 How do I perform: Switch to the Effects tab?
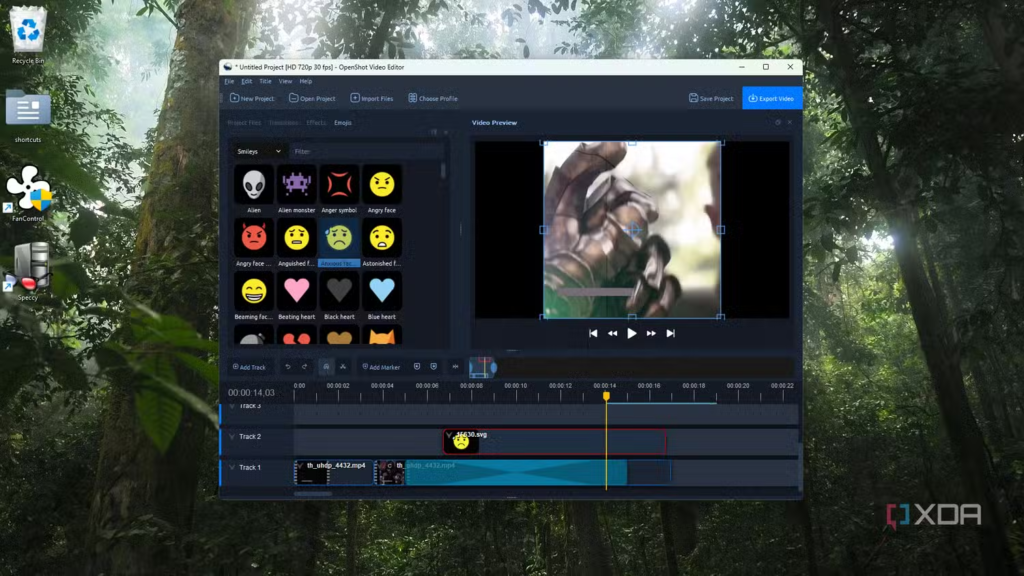tap(316, 123)
